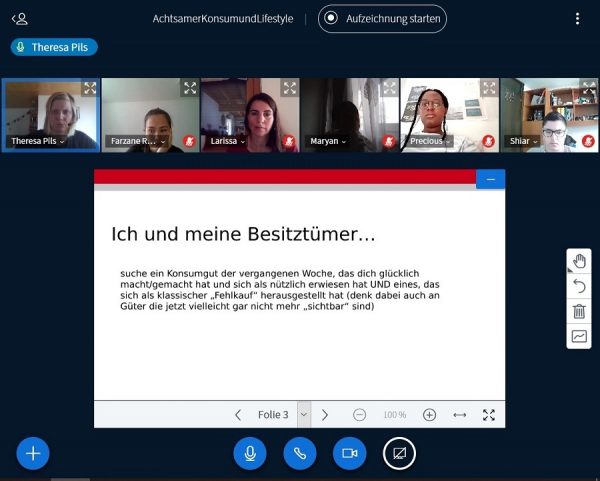Click Aufzeichnung starten to record
Image resolution: width=600 pixels, height=481 pixels.
pos(382,18)
